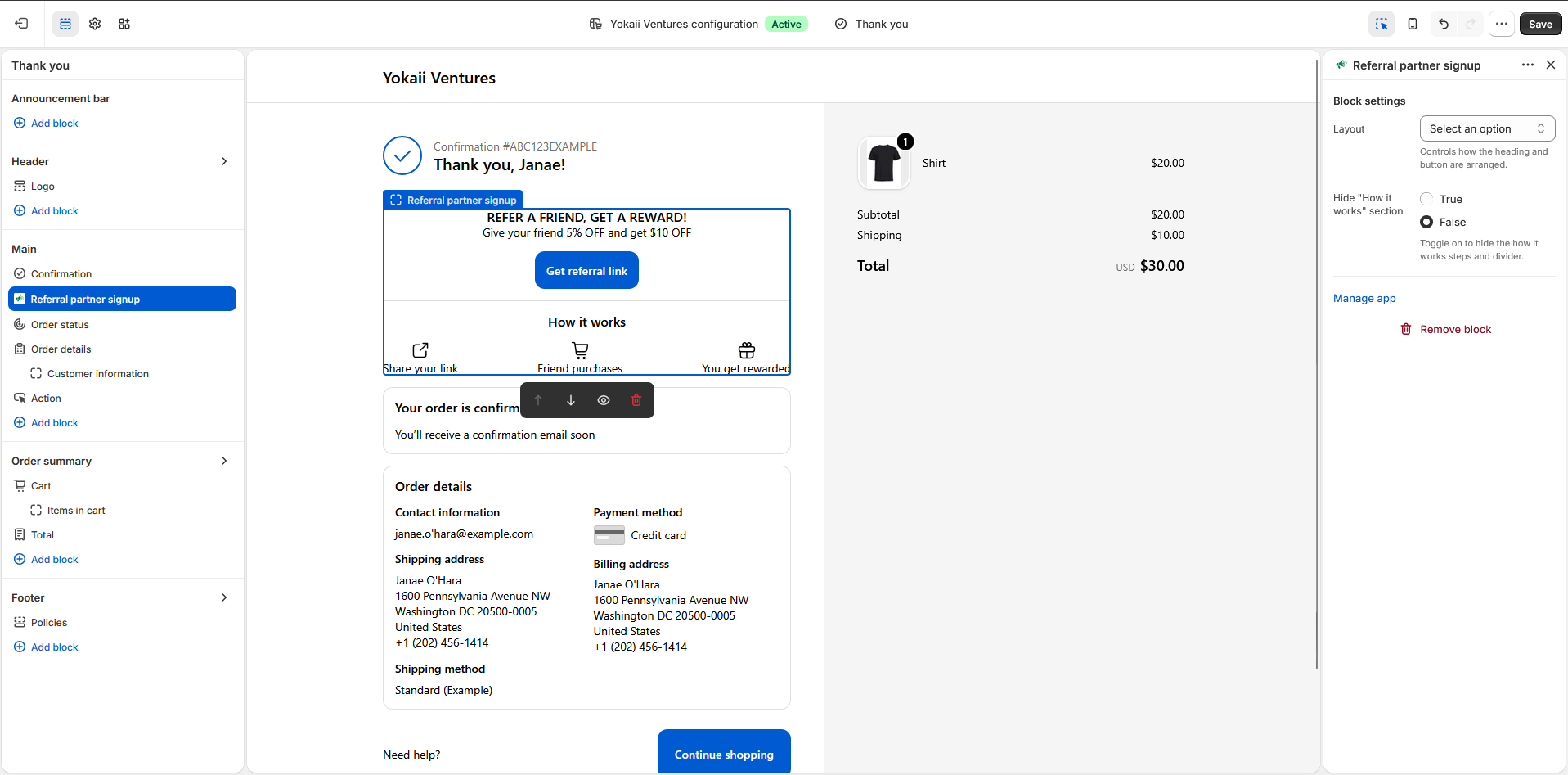Click the preview vertical scrollbar
Image resolution: width=1568 pixels, height=775 pixels.
point(1317,364)
